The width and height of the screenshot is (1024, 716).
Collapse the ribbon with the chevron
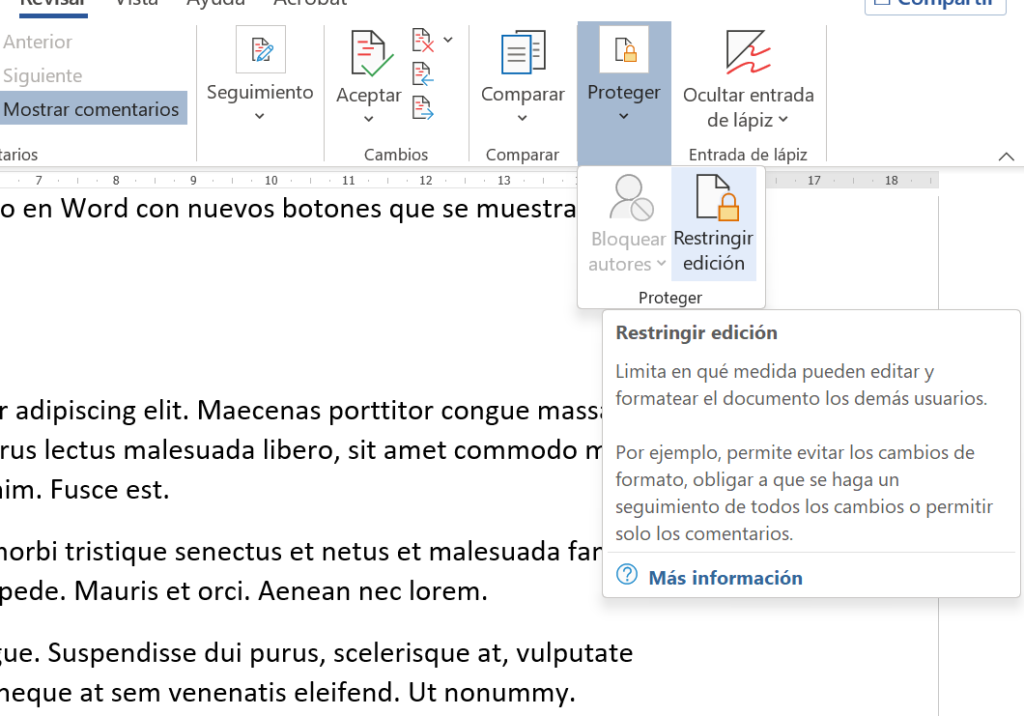1006,156
